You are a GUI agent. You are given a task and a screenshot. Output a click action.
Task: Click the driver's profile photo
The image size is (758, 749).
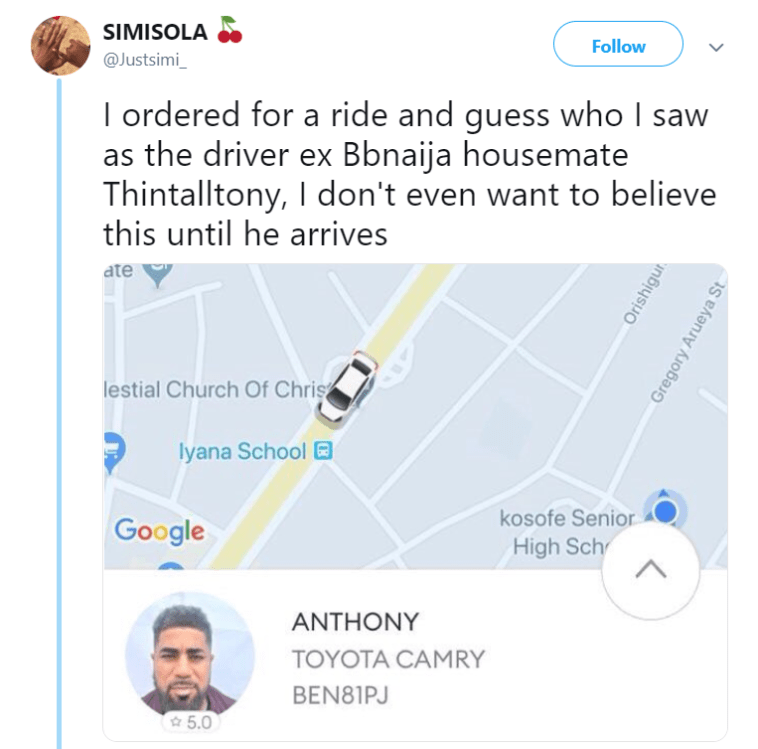click(x=190, y=654)
